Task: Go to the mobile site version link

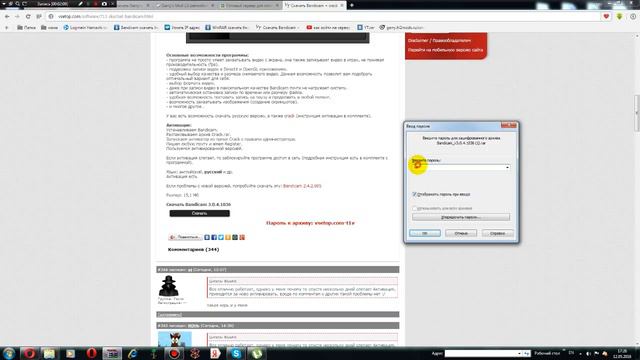Action: (445, 50)
